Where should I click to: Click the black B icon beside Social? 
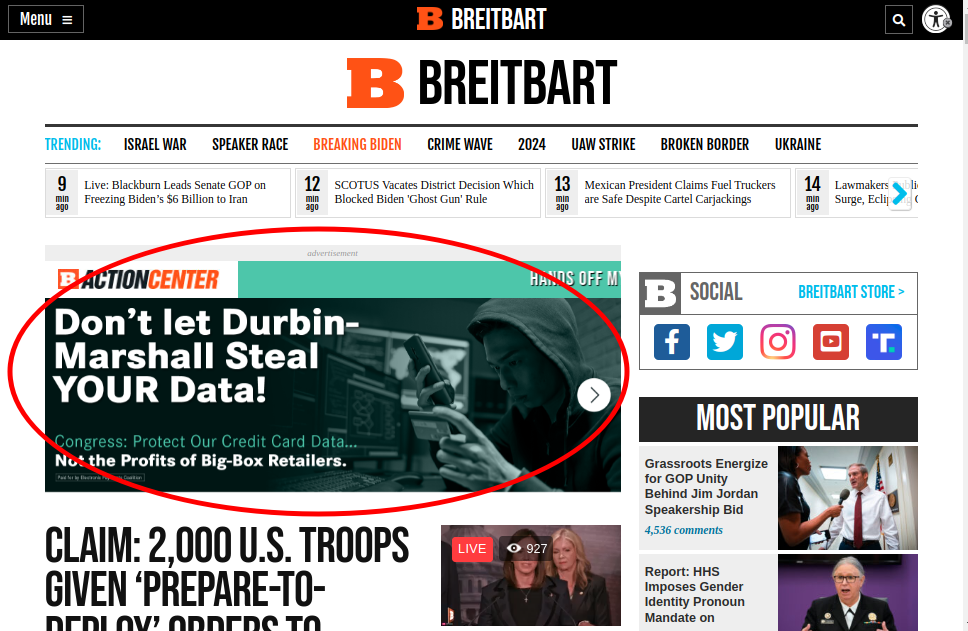659,293
